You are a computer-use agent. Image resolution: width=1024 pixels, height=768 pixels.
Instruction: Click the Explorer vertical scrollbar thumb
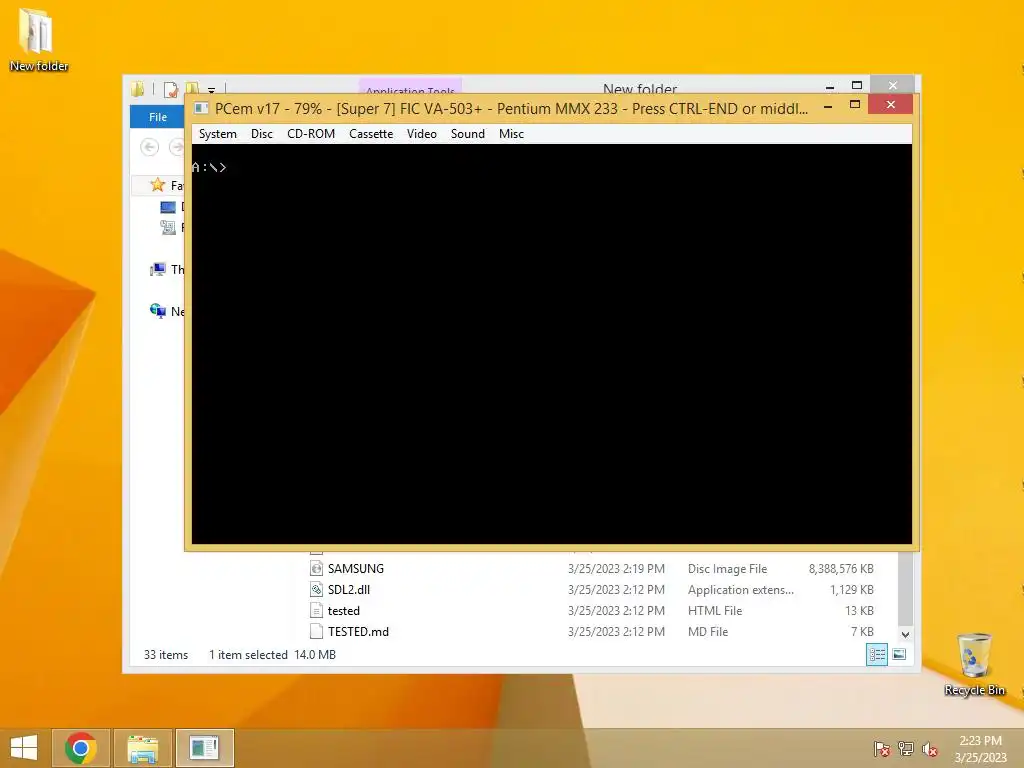tap(905, 588)
